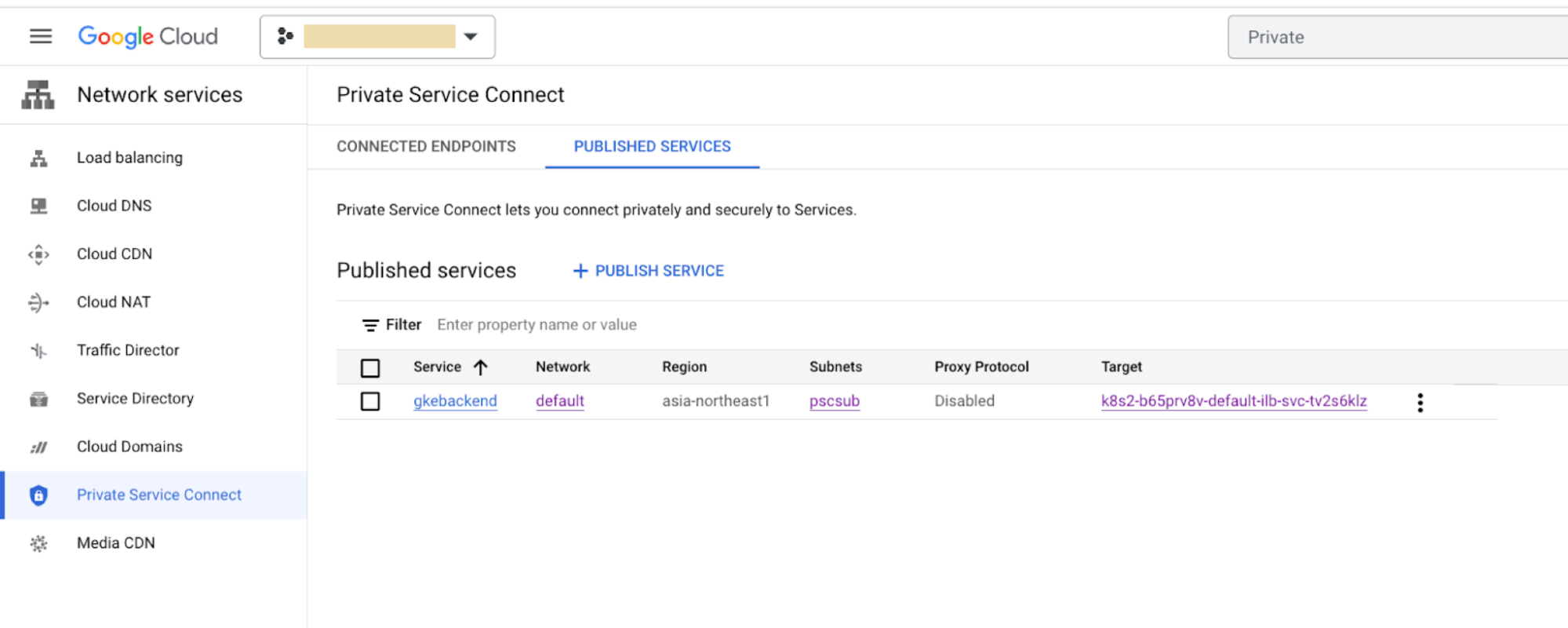Click the Load balancing sidebar icon

[x=38, y=159]
